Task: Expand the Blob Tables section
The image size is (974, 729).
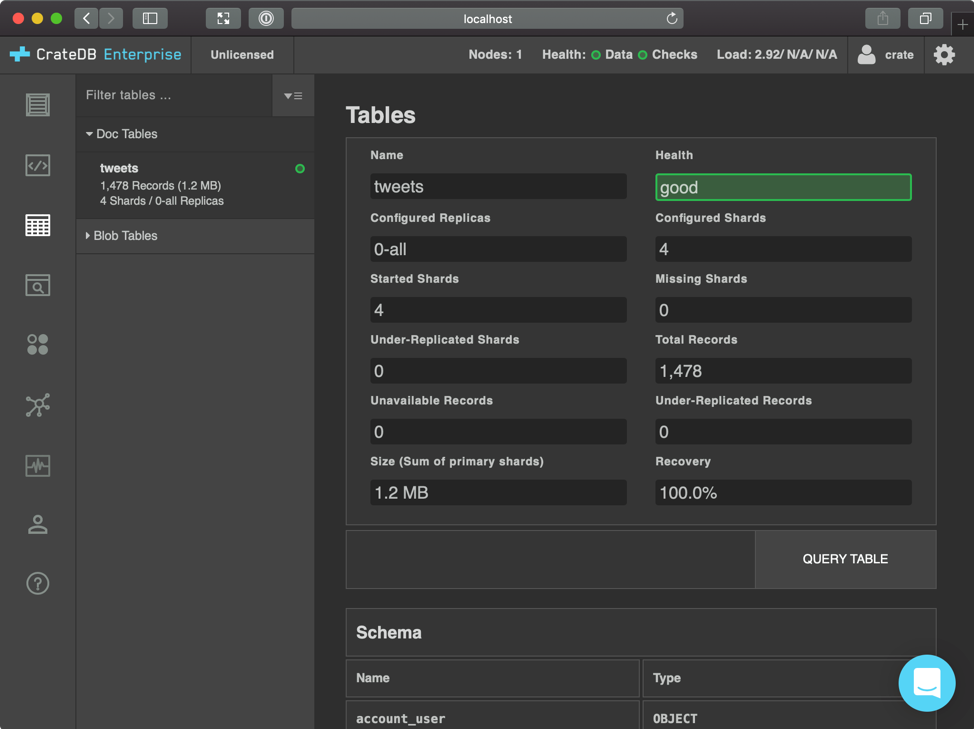Action: point(122,236)
